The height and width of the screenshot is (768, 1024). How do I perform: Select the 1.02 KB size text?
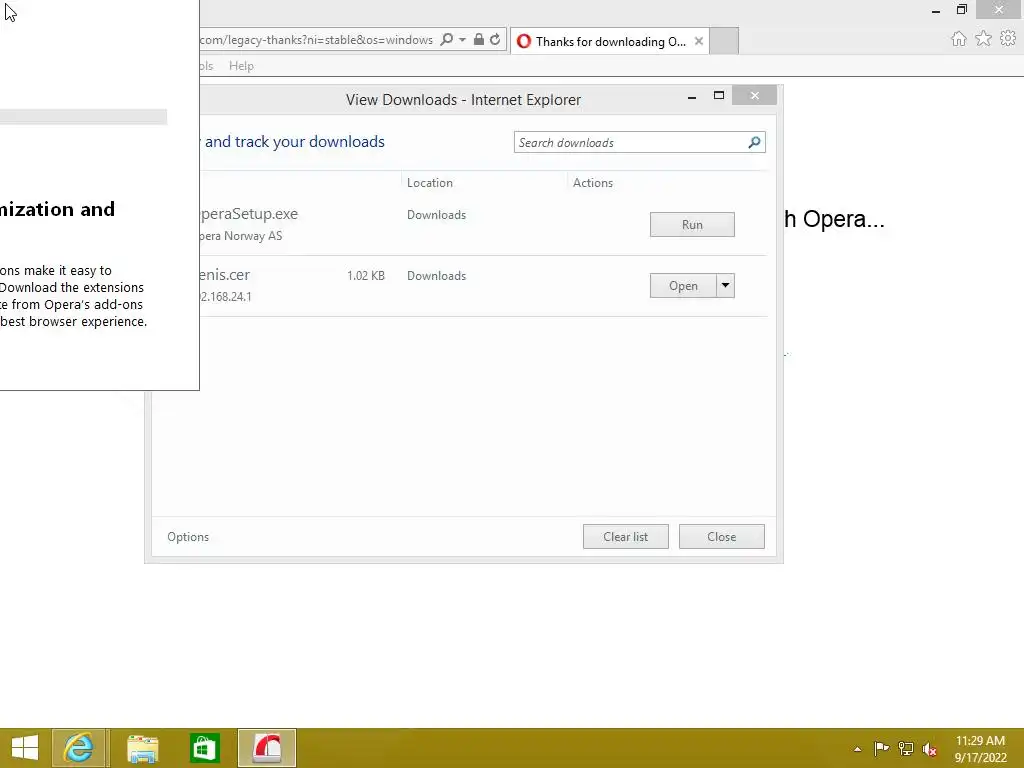[366, 276]
